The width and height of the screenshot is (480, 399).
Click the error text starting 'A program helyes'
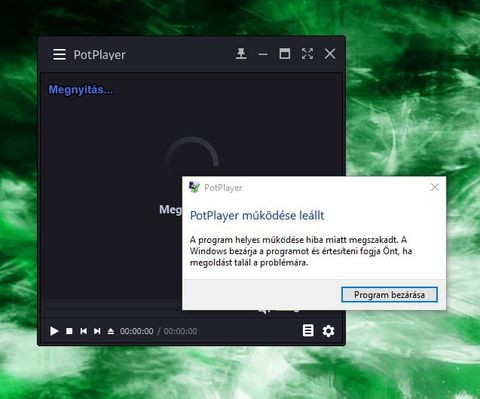(x=301, y=251)
